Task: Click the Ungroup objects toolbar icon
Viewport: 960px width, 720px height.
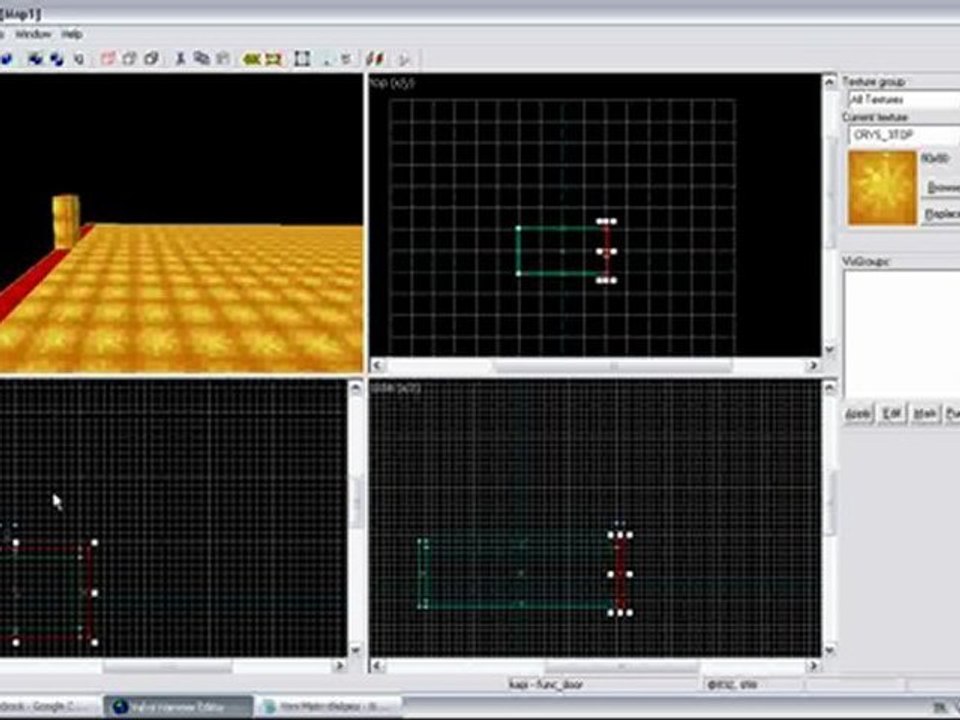Action: coord(57,59)
